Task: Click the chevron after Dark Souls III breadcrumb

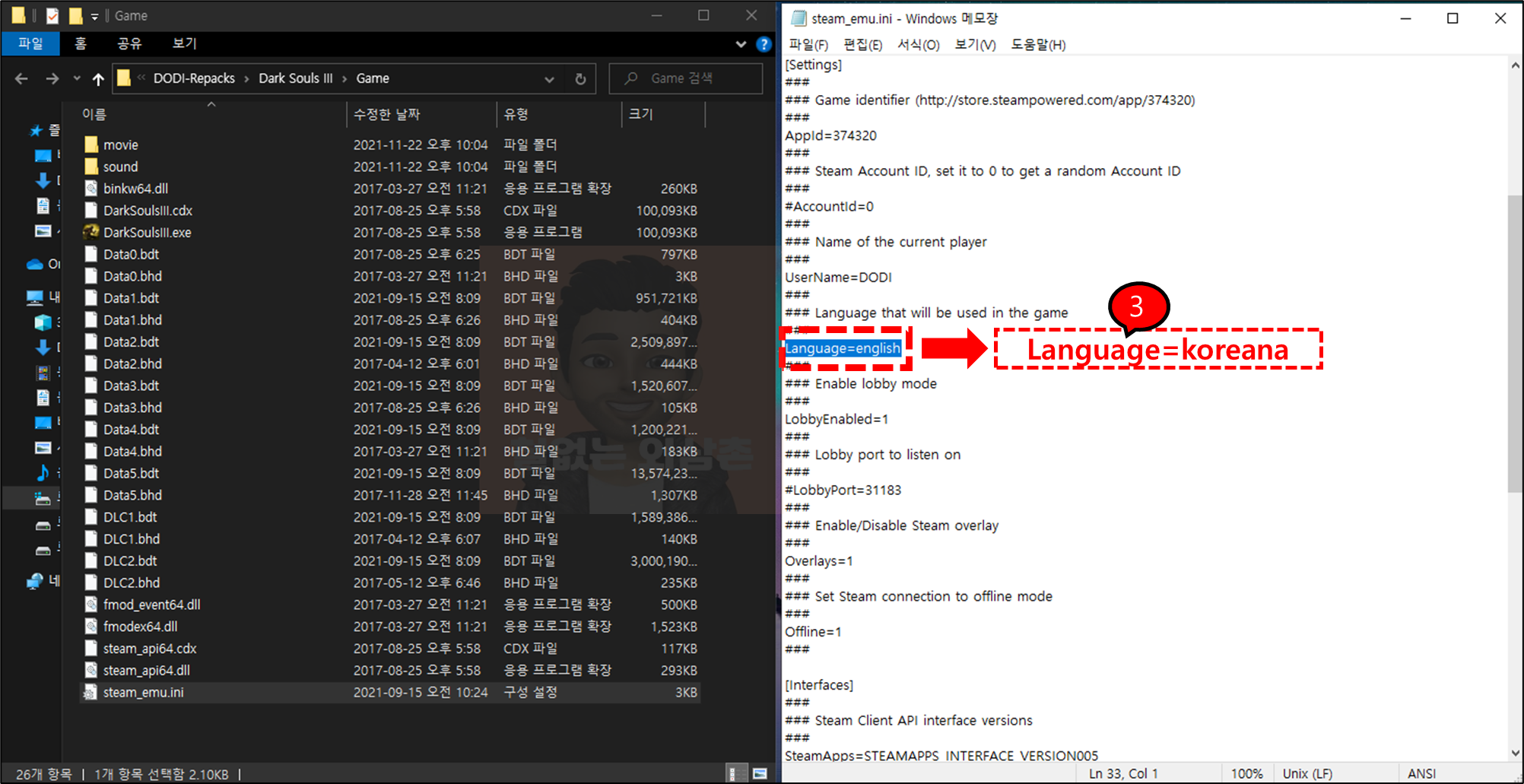Action: pyautogui.click(x=344, y=78)
